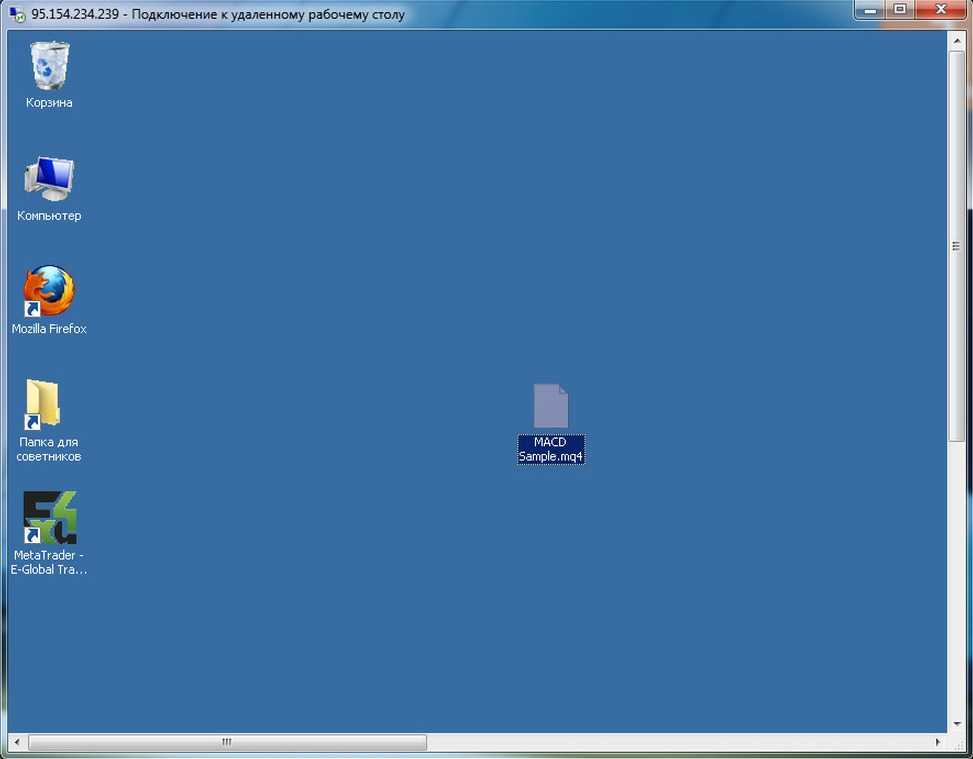Click the Mozilla Firefox shortcut icon
The width and height of the screenshot is (973, 759).
49,292
